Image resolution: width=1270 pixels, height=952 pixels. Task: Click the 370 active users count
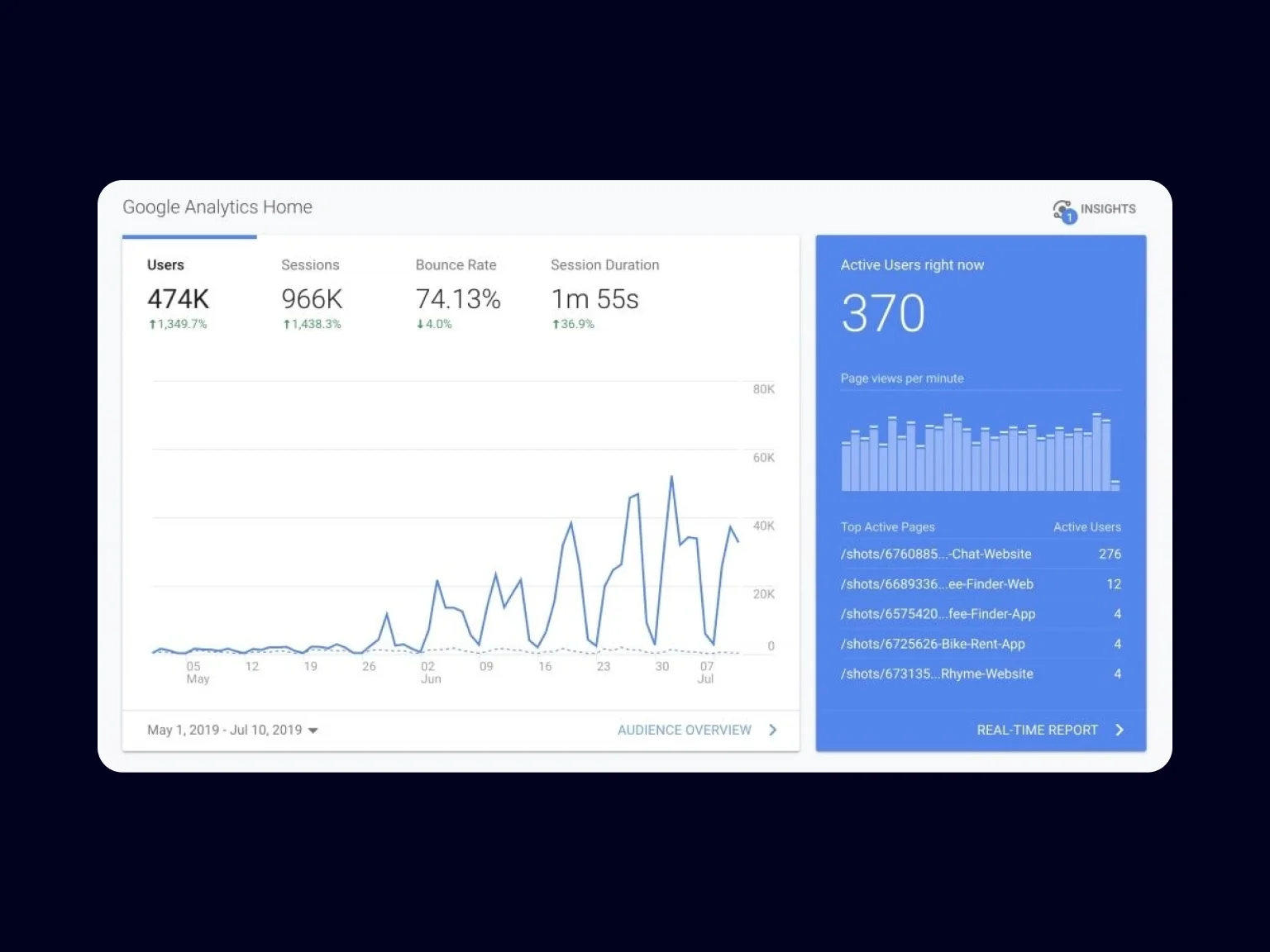pos(883,314)
